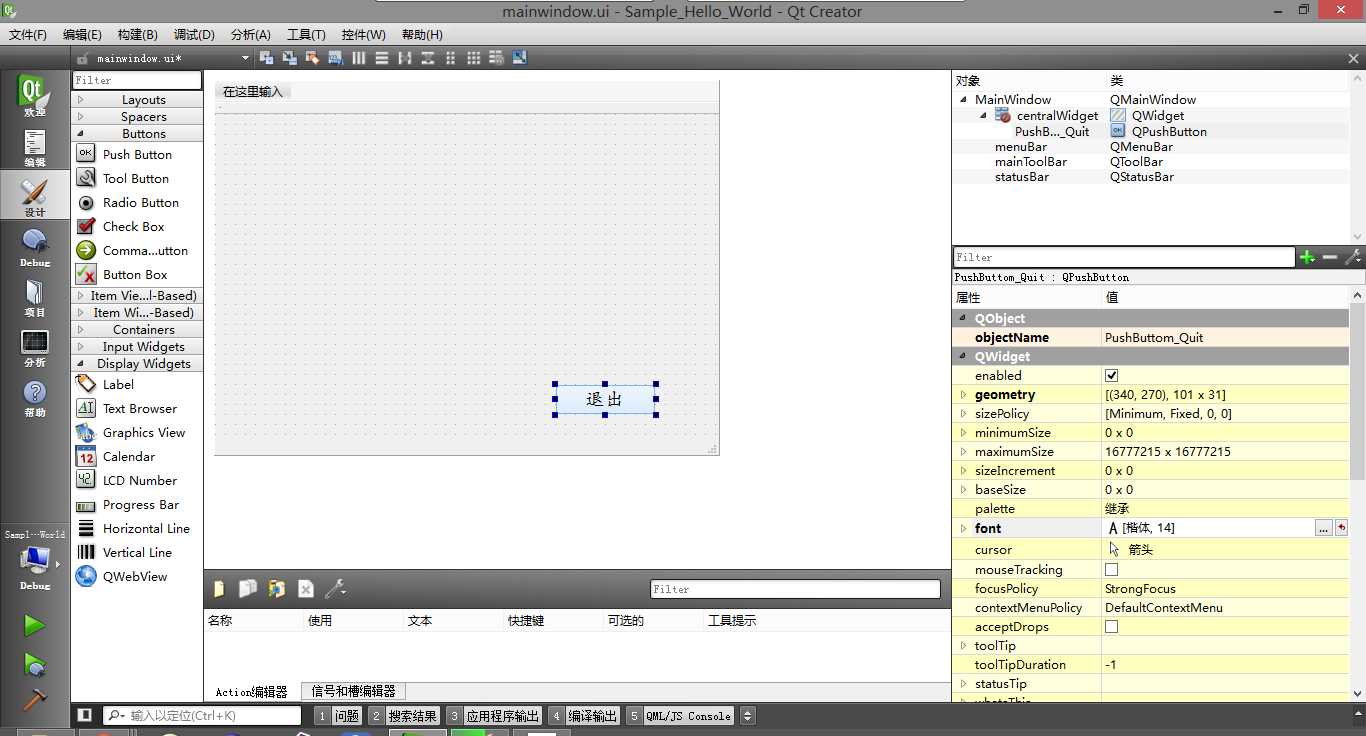1366x736 pixels.
Task: Open wrench configure icon in Action editor
Action: coord(335,589)
